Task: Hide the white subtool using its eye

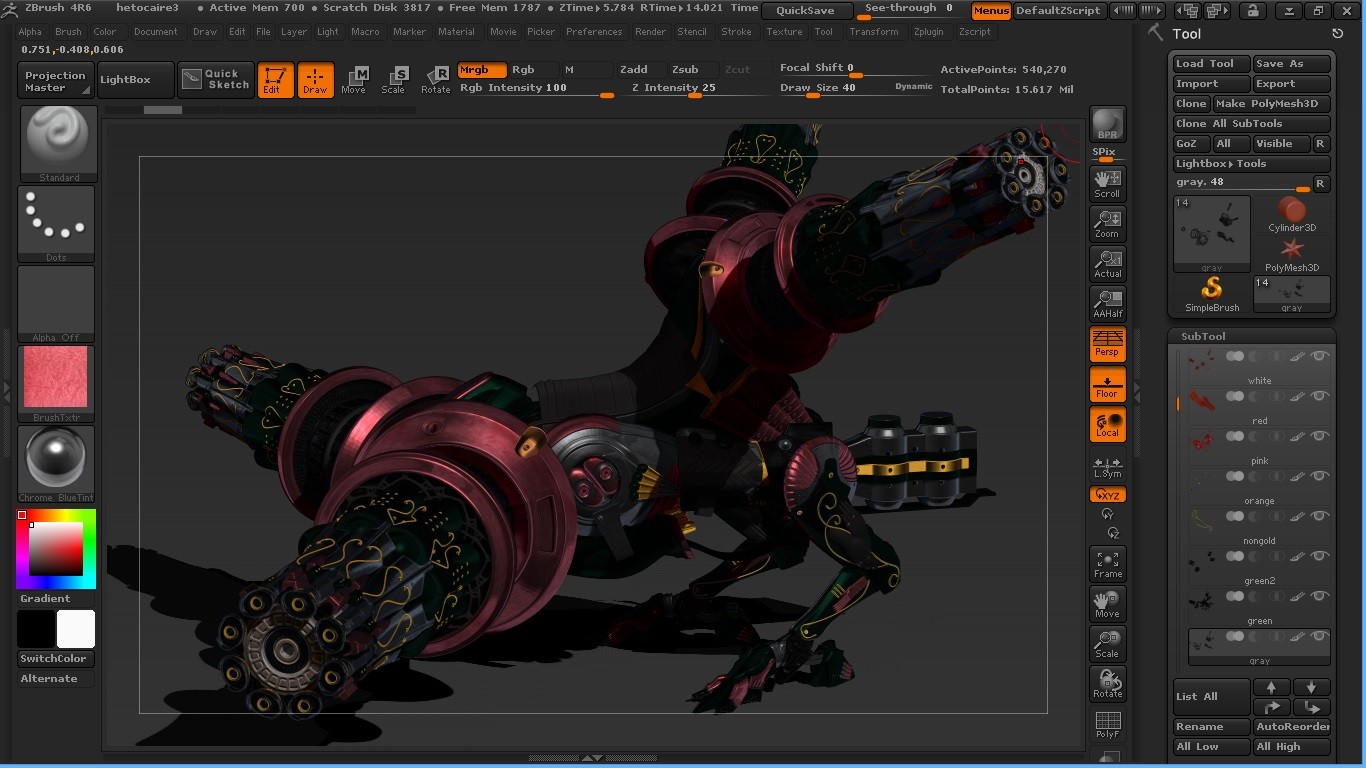Action: point(1320,356)
